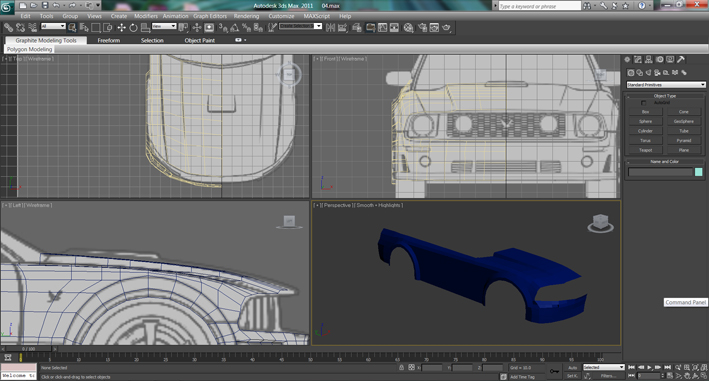Switch to Freeform ribbon tab

coord(109,40)
